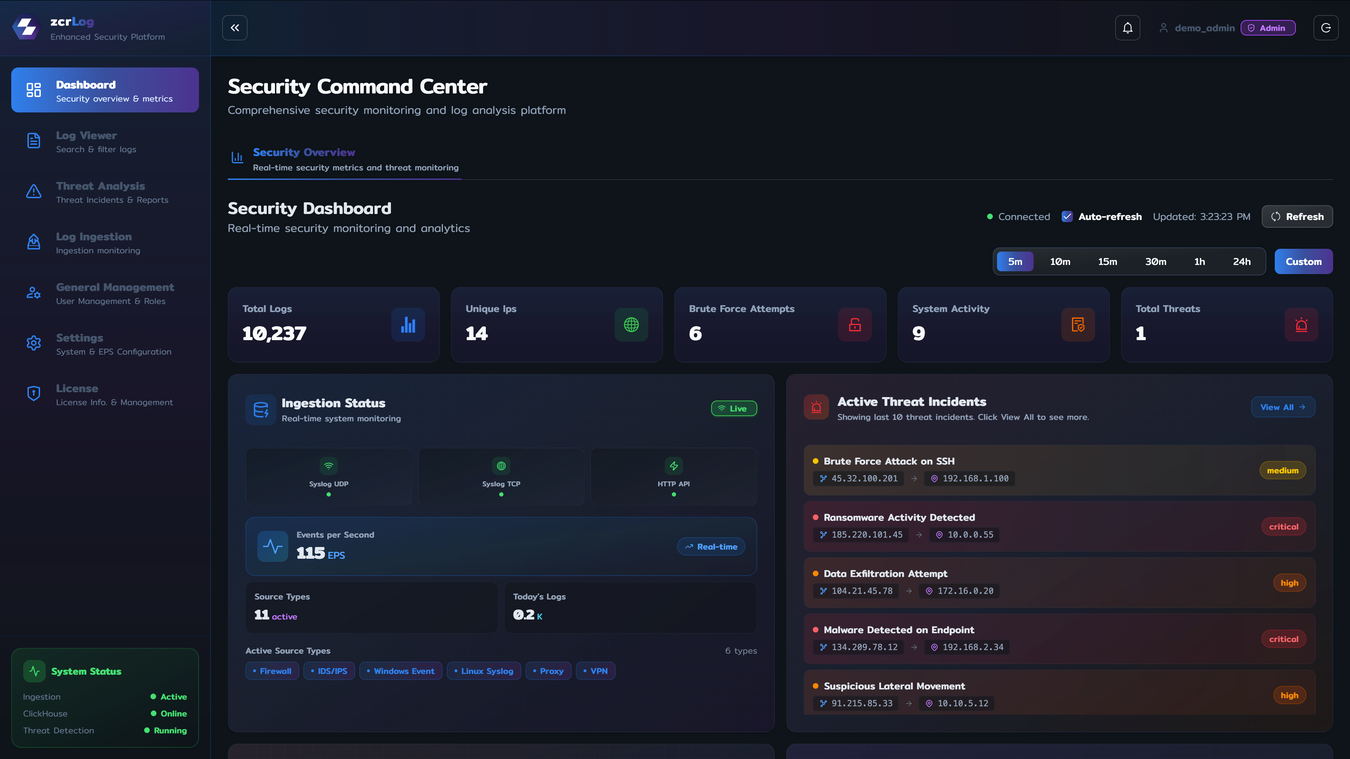Click the Total Threats alarm icon
1350x759 pixels.
click(x=1301, y=325)
